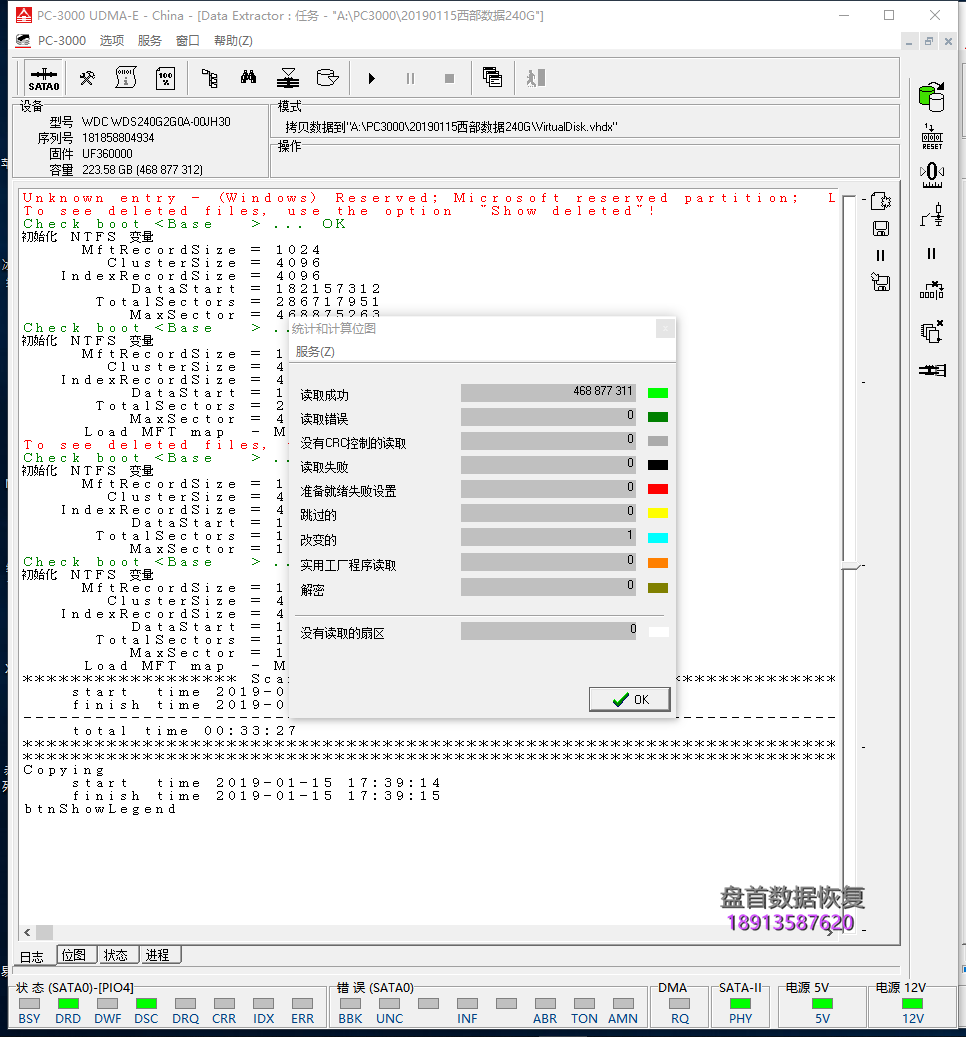Viewport: 966px width, 1037px height.
Task: Switch to the 位图 tab
Action: tap(75, 955)
